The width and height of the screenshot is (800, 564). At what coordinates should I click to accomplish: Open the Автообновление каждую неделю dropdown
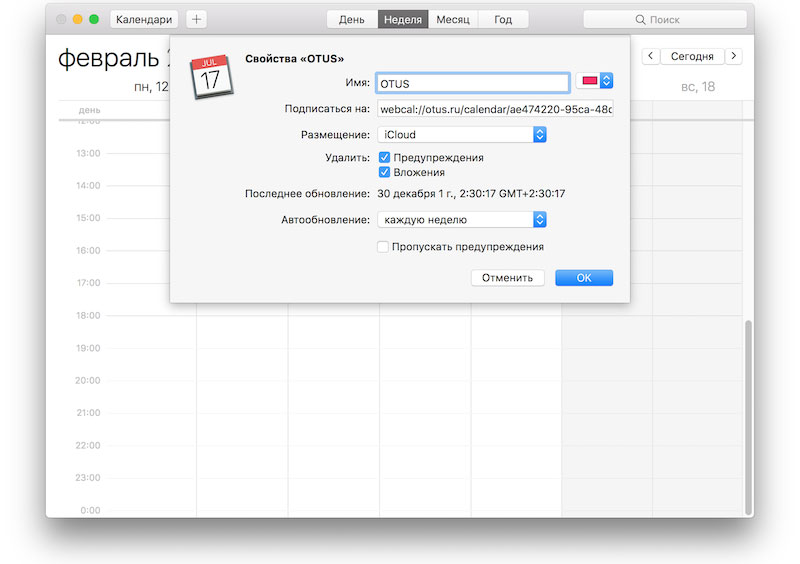tap(462, 219)
